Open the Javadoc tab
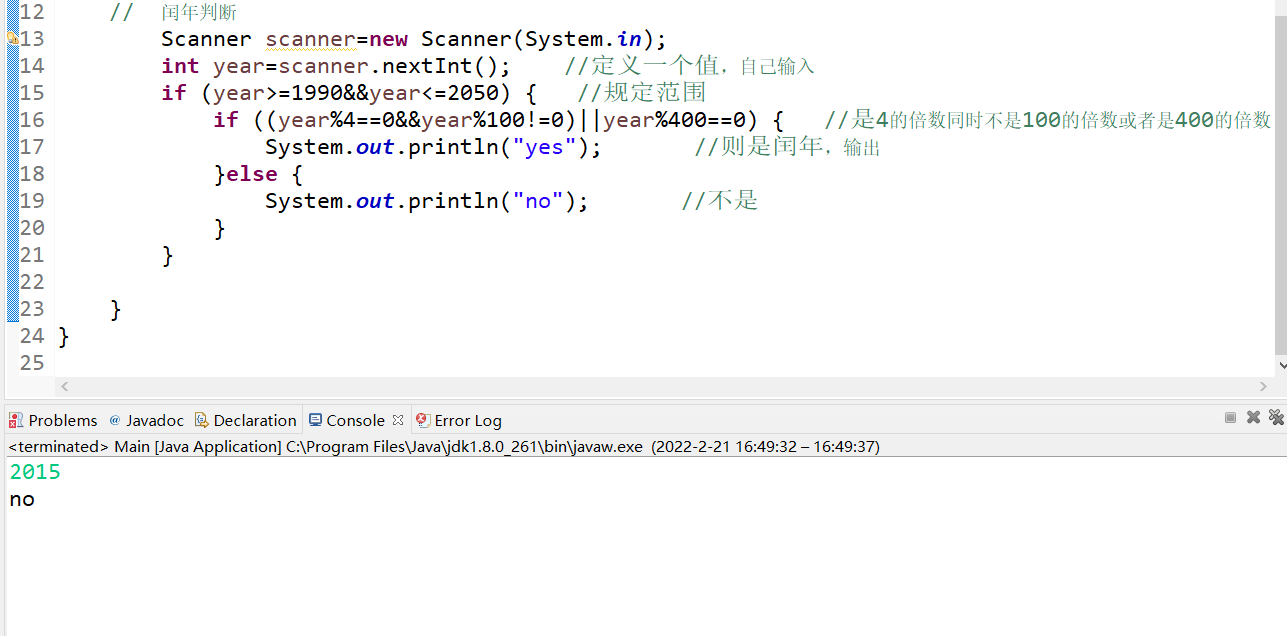The width and height of the screenshot is (1287, 636). coord(154,420)
